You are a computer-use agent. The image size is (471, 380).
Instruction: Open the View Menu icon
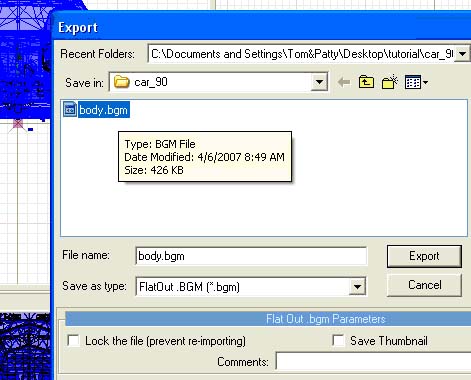click(x=416, y=82)
